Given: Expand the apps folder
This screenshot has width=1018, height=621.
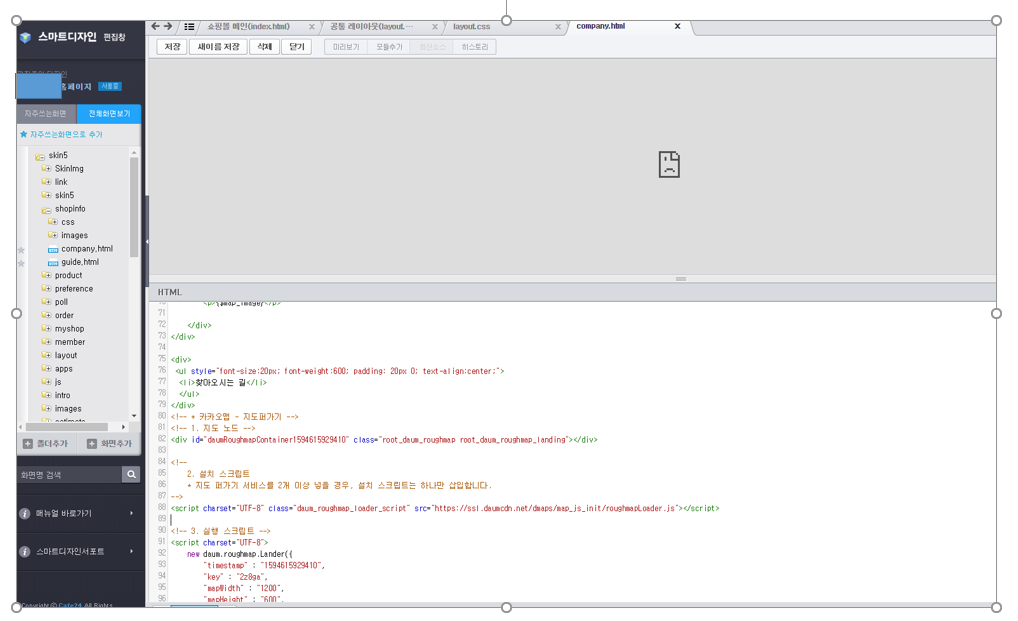Looking at the screenshot, I should click(x=46, y=369).
